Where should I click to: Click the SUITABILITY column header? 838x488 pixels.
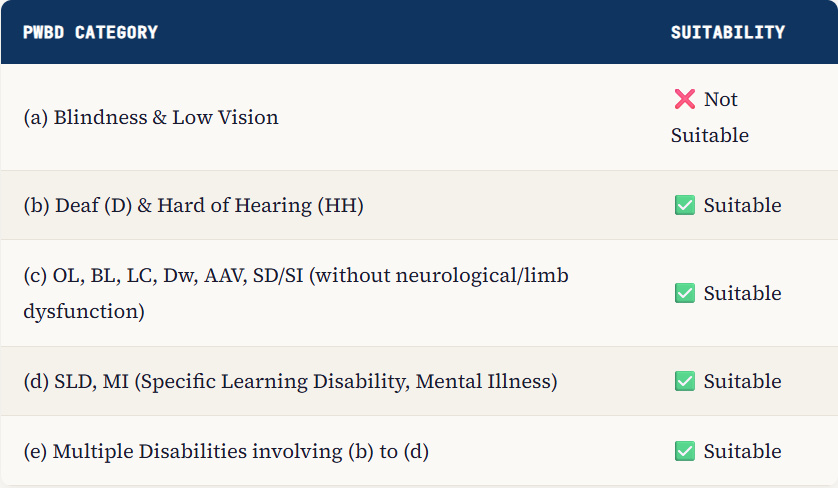[x=727, y=32]
